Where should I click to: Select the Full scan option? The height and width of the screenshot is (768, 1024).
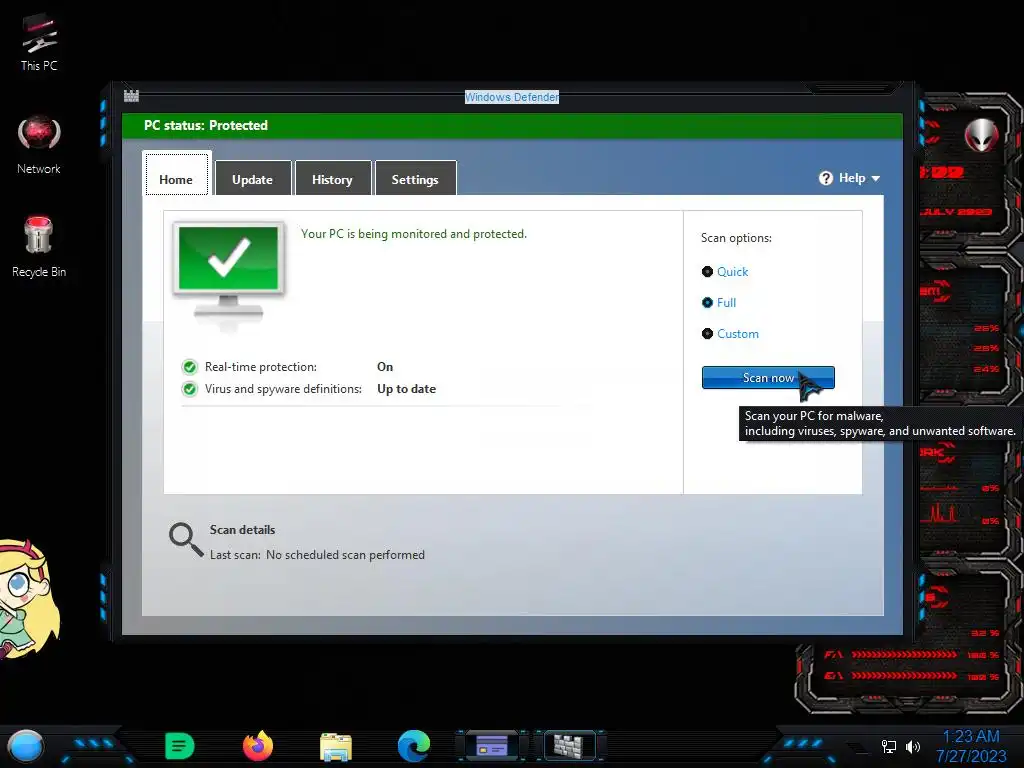(x=718, y=303)
